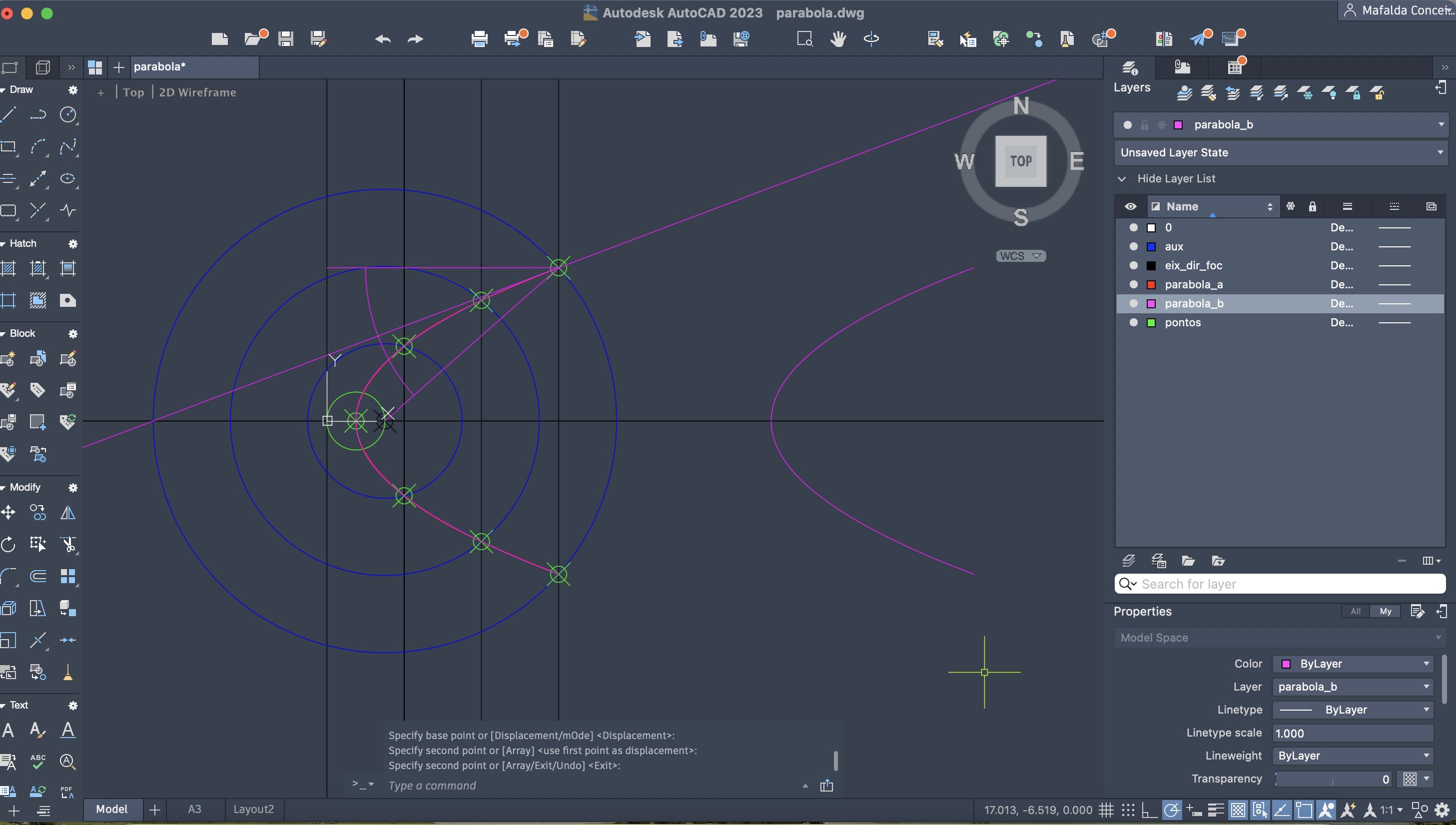Activate the Pan hand tool
1456x825 pixels.
838,39
